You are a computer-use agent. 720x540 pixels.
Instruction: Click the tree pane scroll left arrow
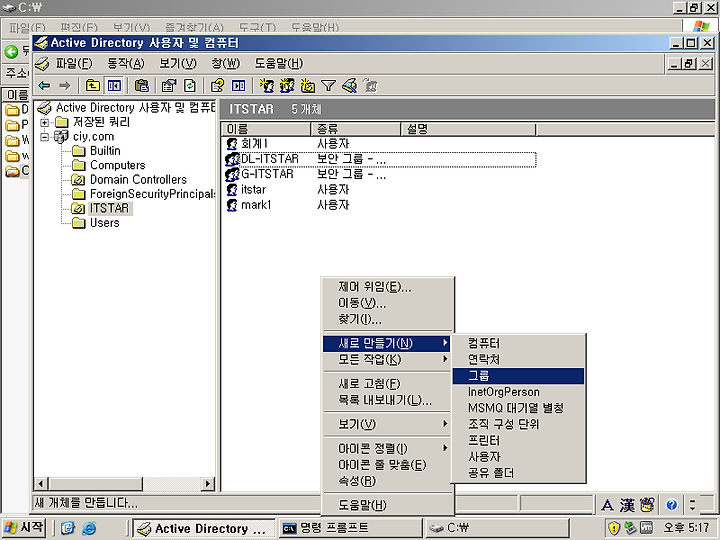41,484
